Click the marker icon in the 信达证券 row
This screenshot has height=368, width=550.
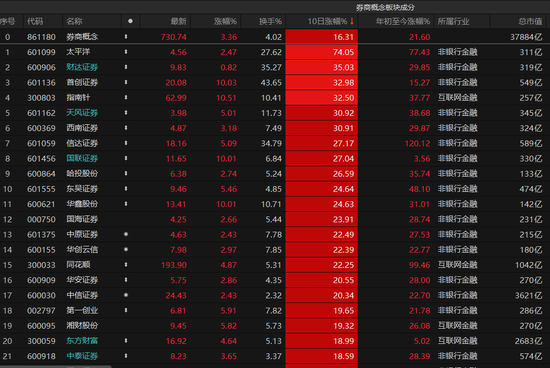pyautogui.click(x=126, y=143)
